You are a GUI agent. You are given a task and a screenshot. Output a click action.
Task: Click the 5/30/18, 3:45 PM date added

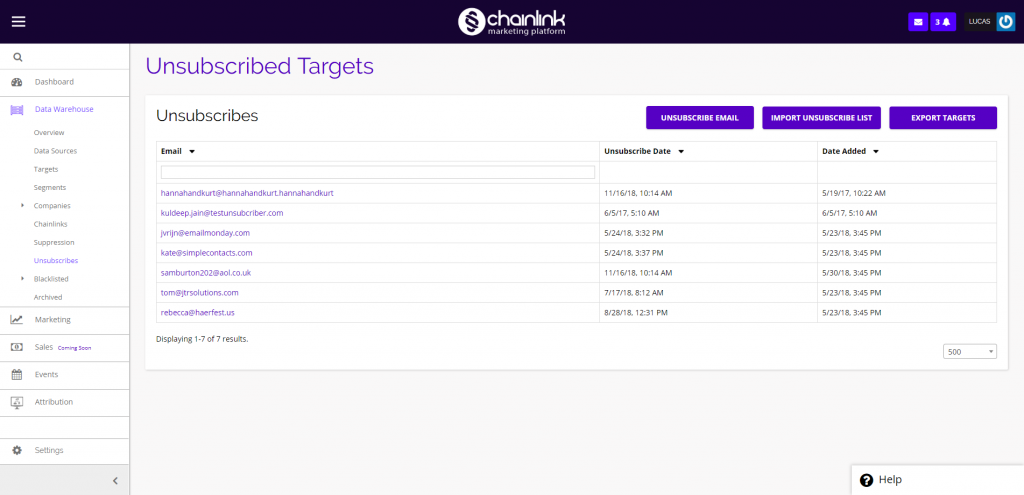point(852,272)
